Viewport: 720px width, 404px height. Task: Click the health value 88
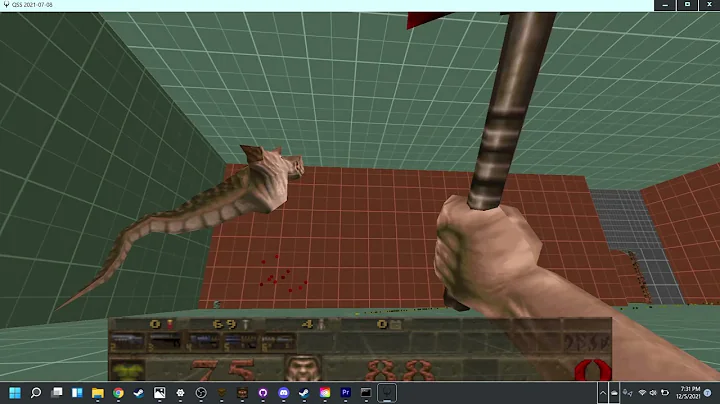(x=399, y=370)
